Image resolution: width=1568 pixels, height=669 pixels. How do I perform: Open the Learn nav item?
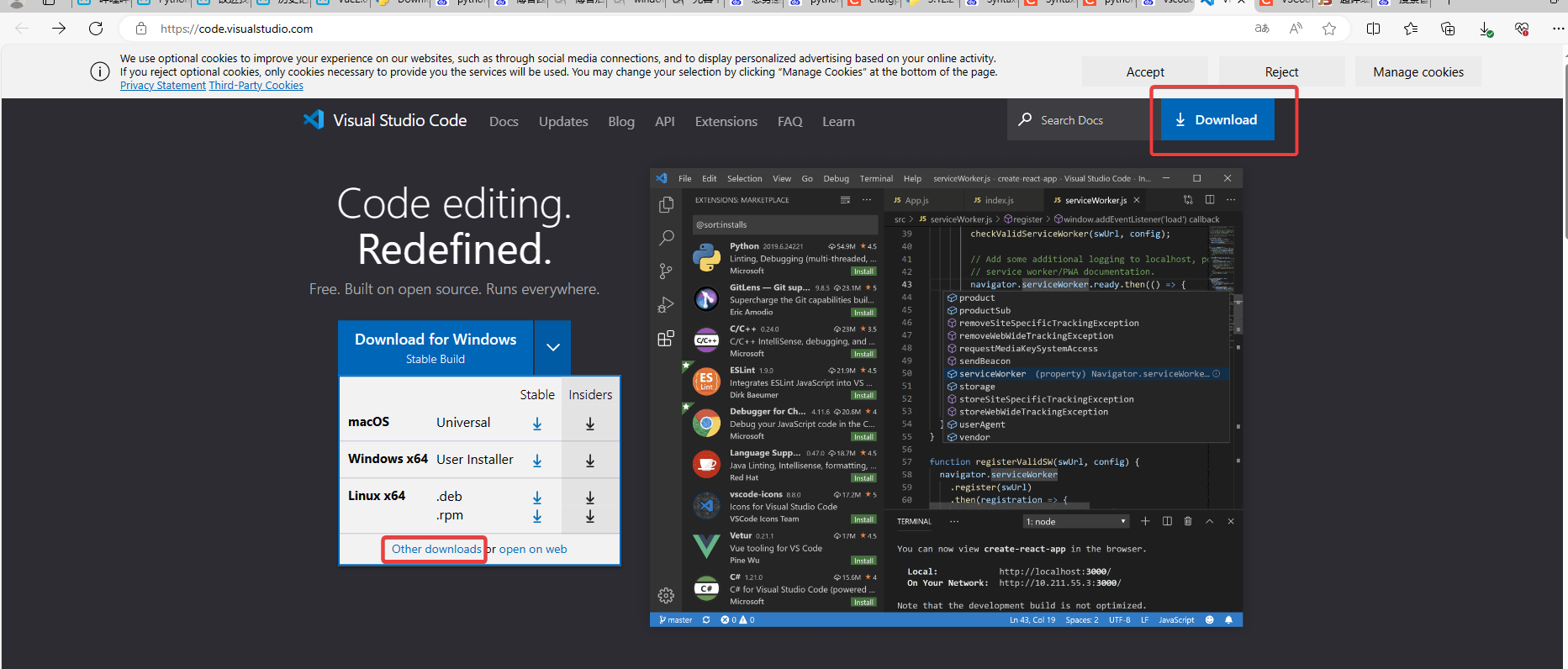(x=838, y=122)
